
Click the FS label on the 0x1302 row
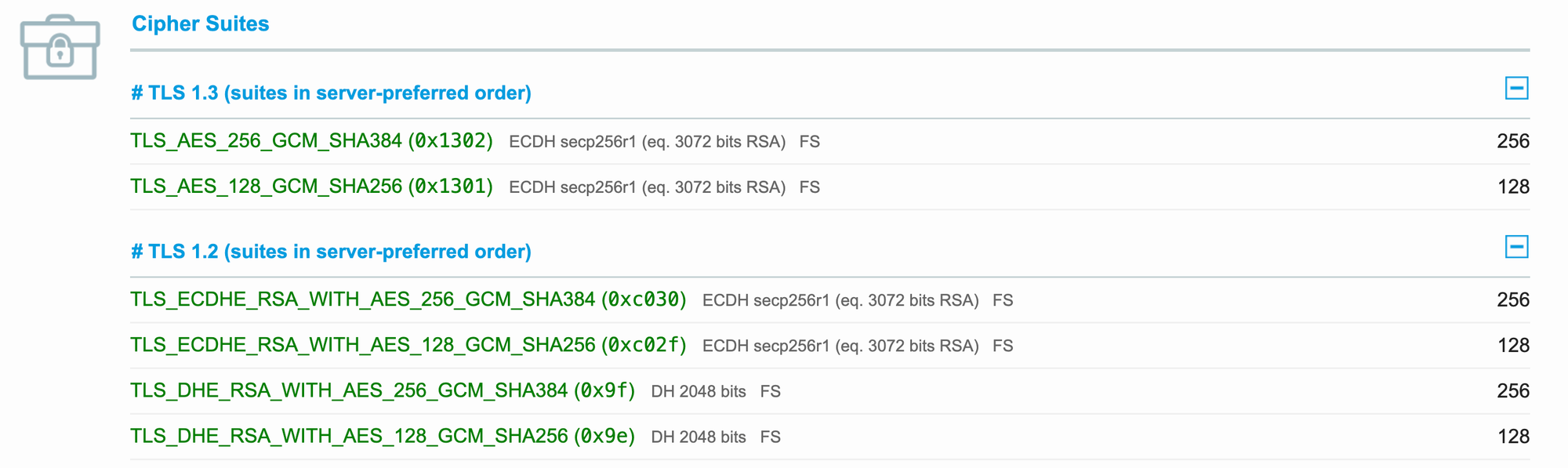point(810,142)
